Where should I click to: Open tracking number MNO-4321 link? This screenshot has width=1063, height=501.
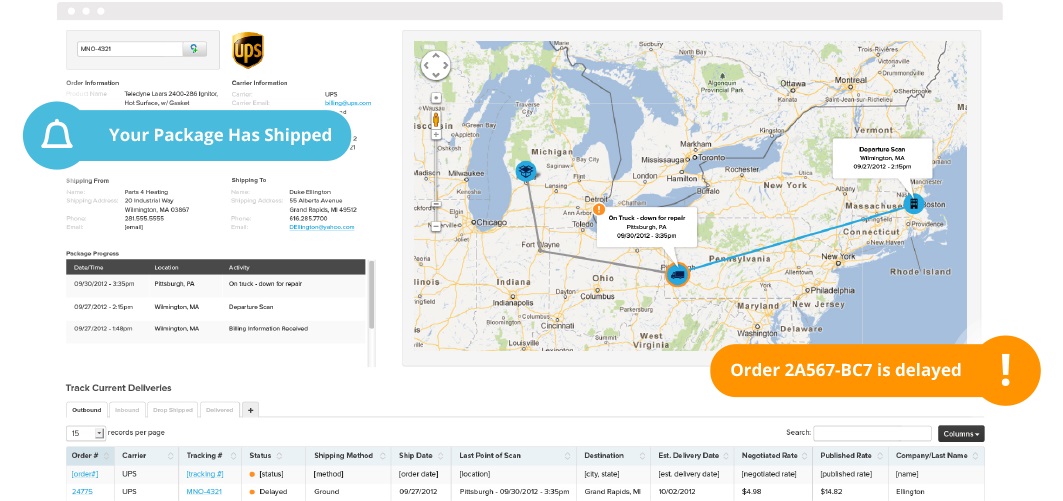pyautogui.click(x=205, y=492)
